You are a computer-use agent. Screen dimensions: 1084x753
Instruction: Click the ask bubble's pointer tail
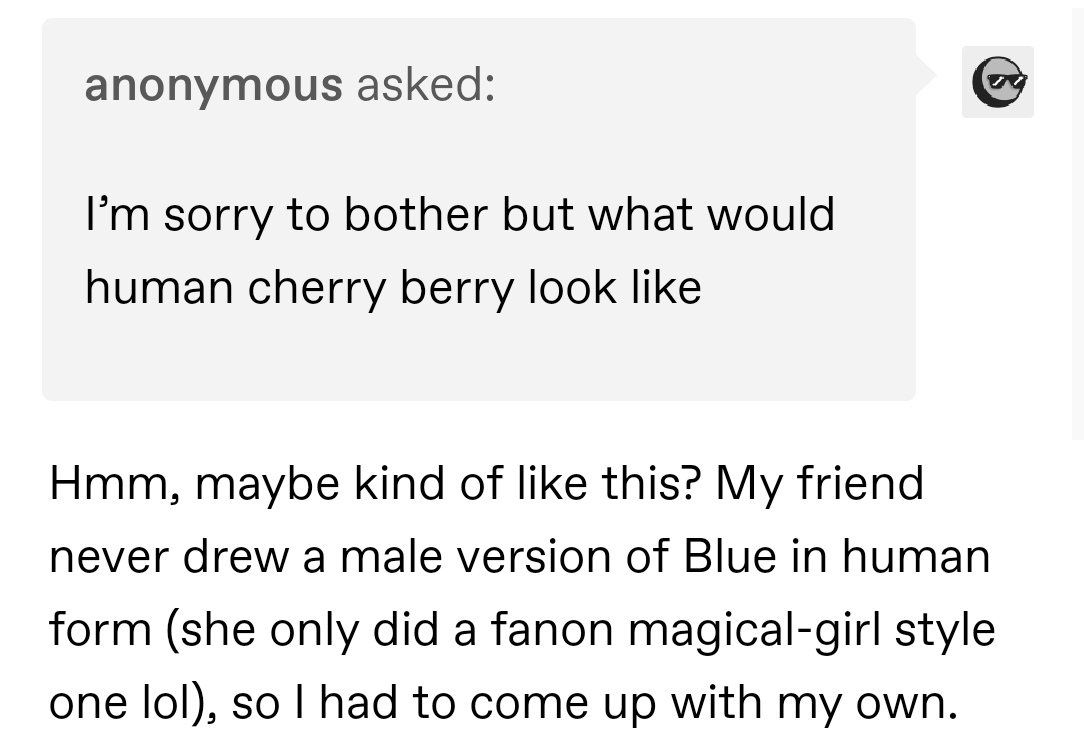[x=924, y=75]
